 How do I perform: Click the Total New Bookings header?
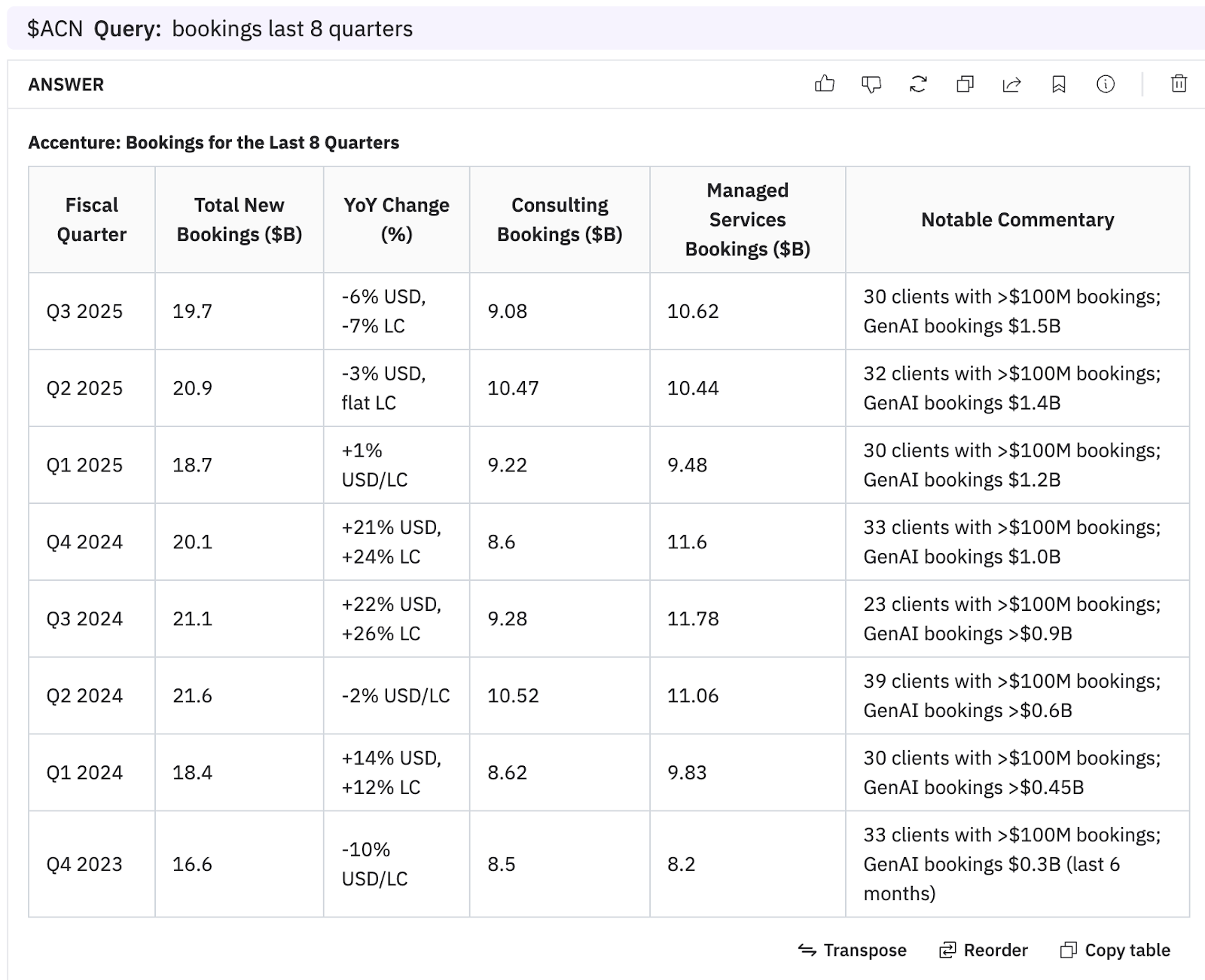click(239, 220)
